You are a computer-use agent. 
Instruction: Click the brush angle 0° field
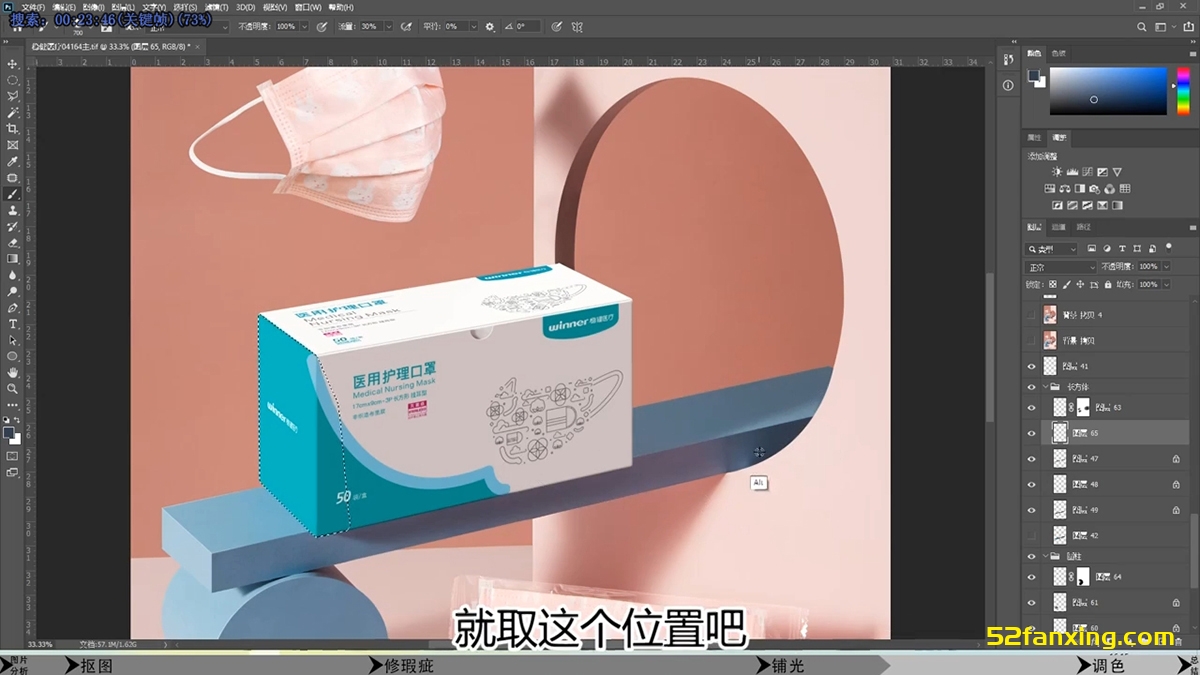[x=528, y=26]
